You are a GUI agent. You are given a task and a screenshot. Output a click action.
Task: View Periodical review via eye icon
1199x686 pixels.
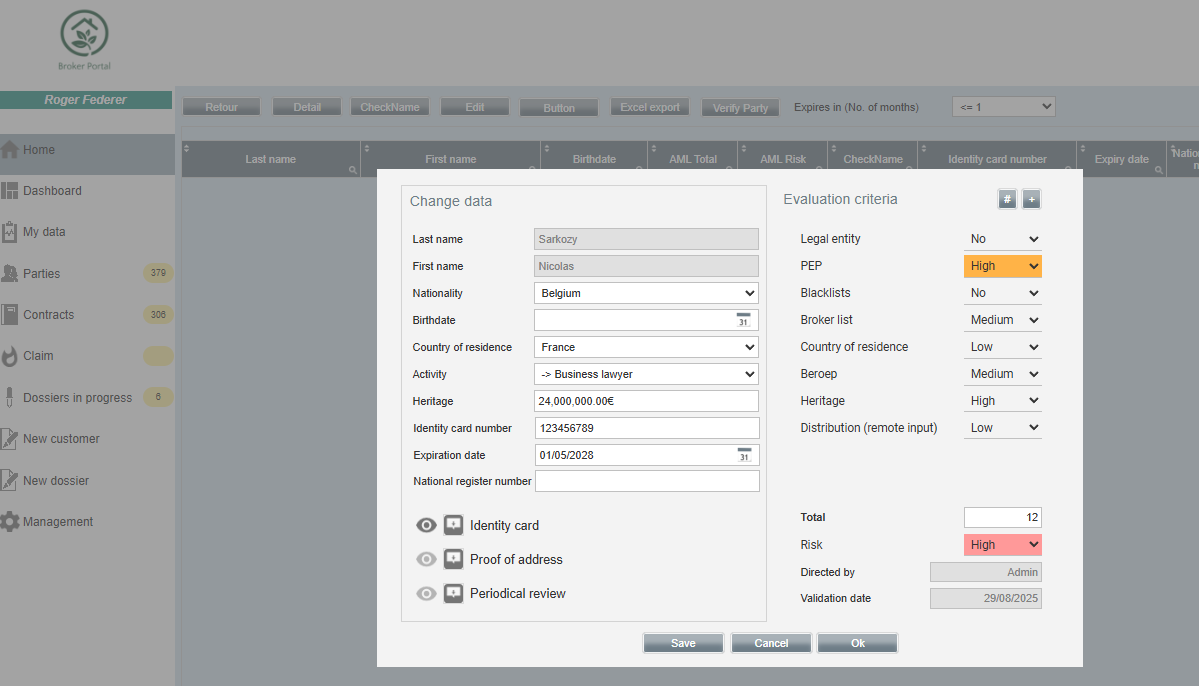click(427, 593)
